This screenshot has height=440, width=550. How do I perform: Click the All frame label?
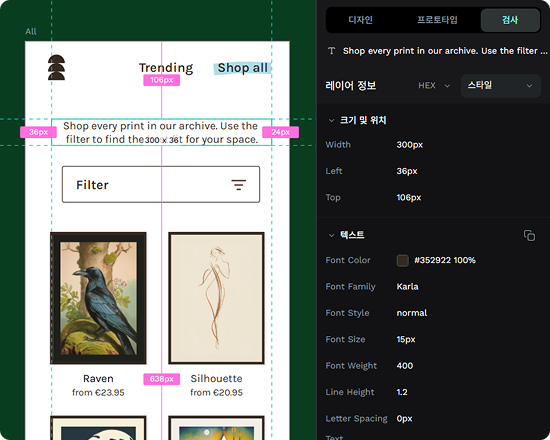point(31,32)
